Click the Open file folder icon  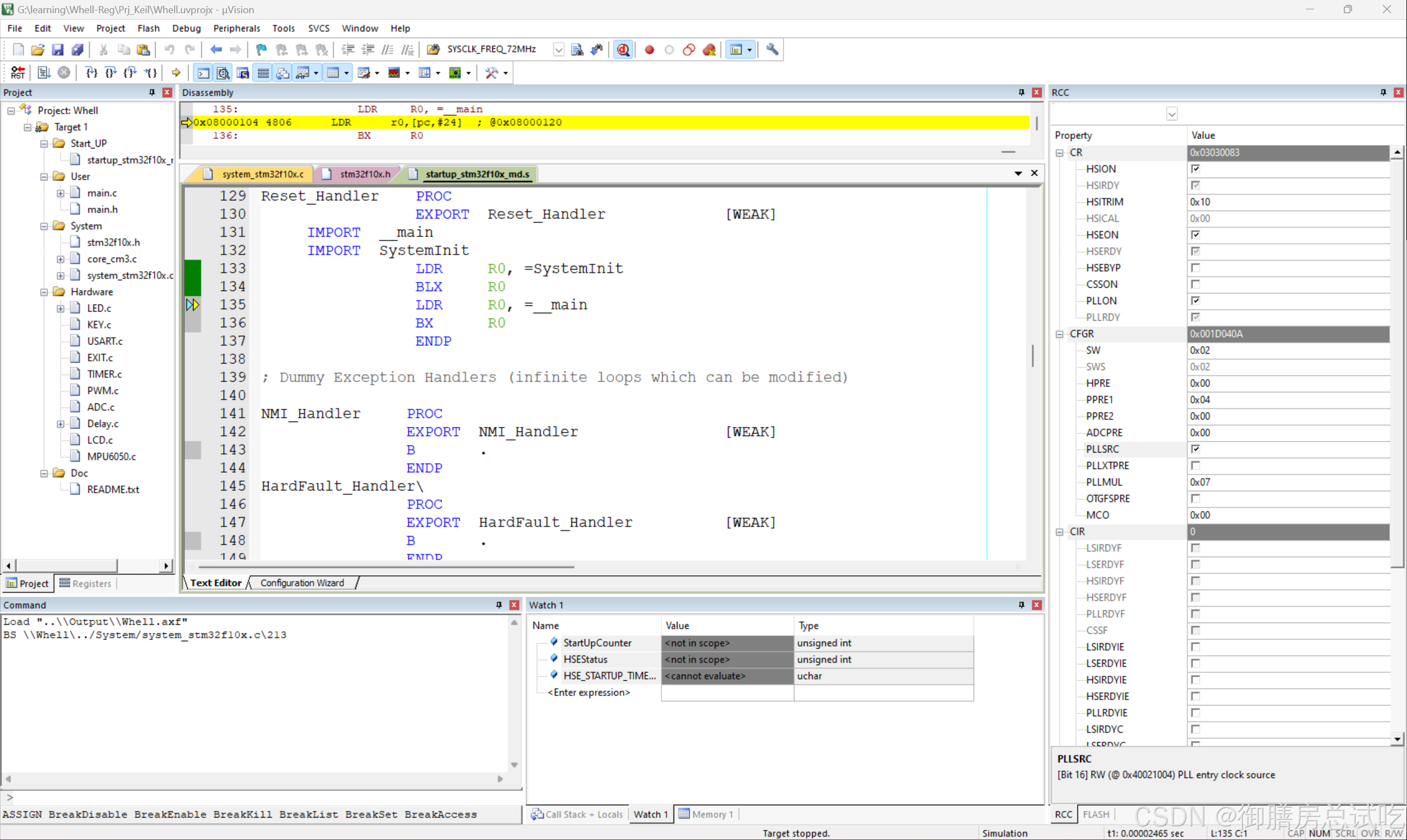(38, 50)
